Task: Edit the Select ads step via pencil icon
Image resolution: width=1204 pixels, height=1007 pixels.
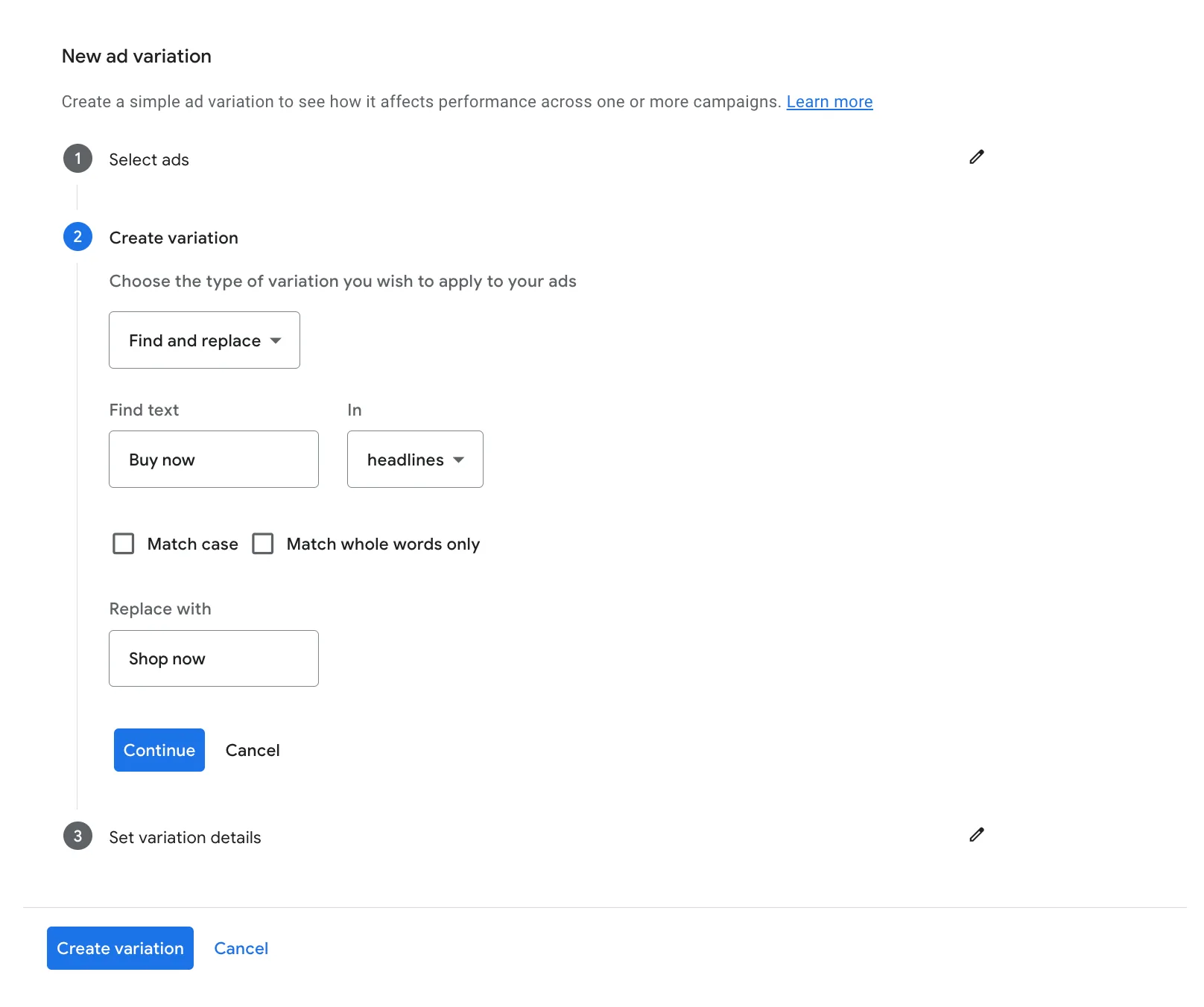Action: [976, 157]
